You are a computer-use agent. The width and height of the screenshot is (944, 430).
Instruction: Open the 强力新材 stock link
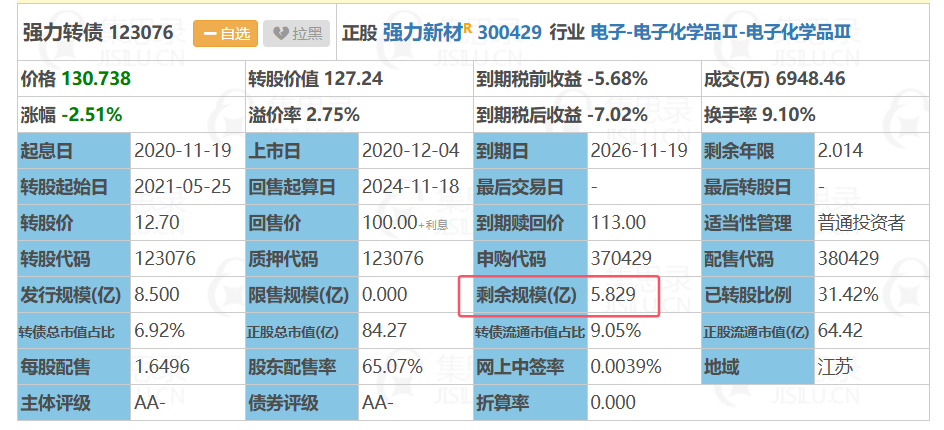tap(422, 33)
